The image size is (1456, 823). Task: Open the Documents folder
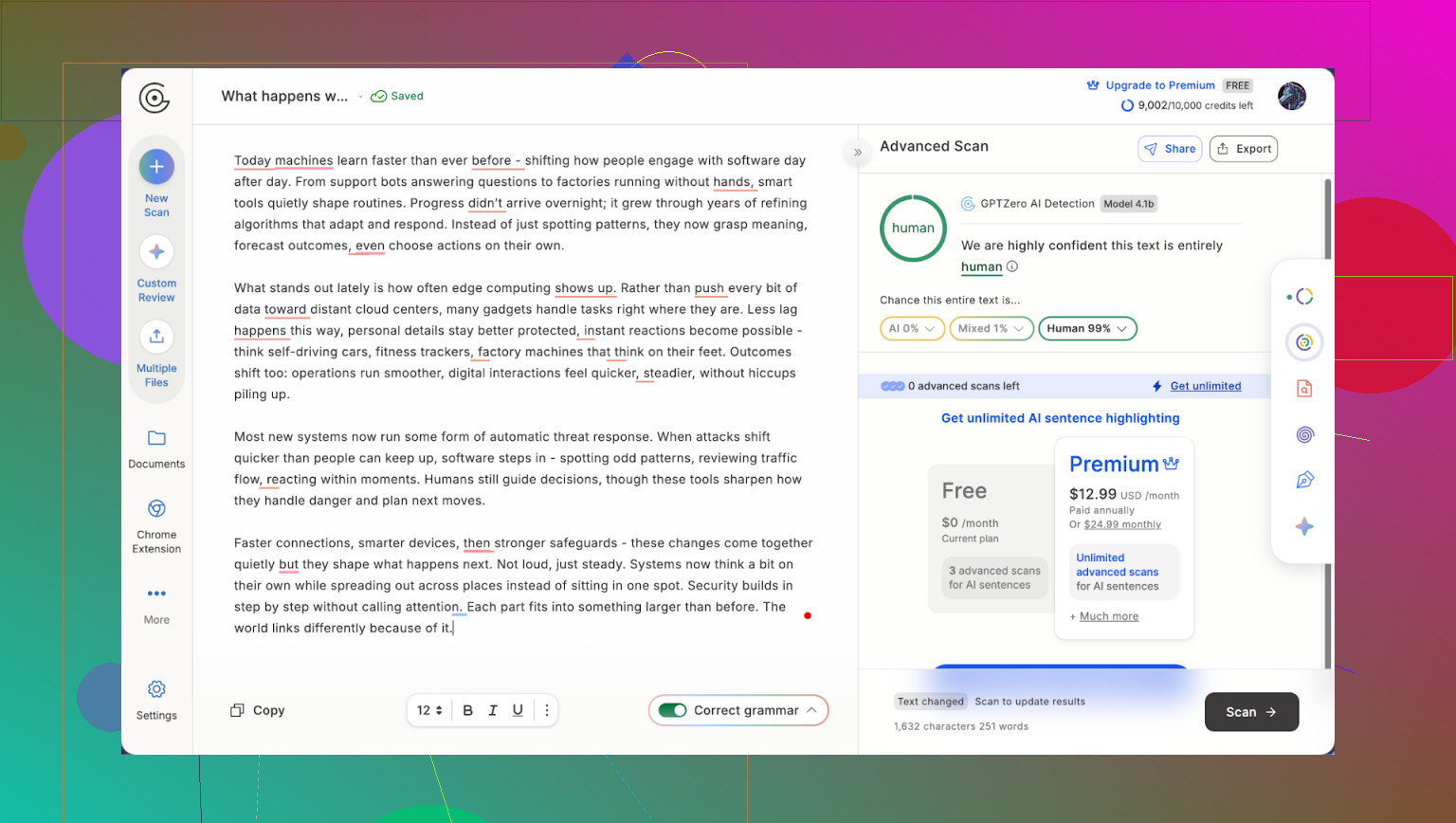(x=156, y=439)
